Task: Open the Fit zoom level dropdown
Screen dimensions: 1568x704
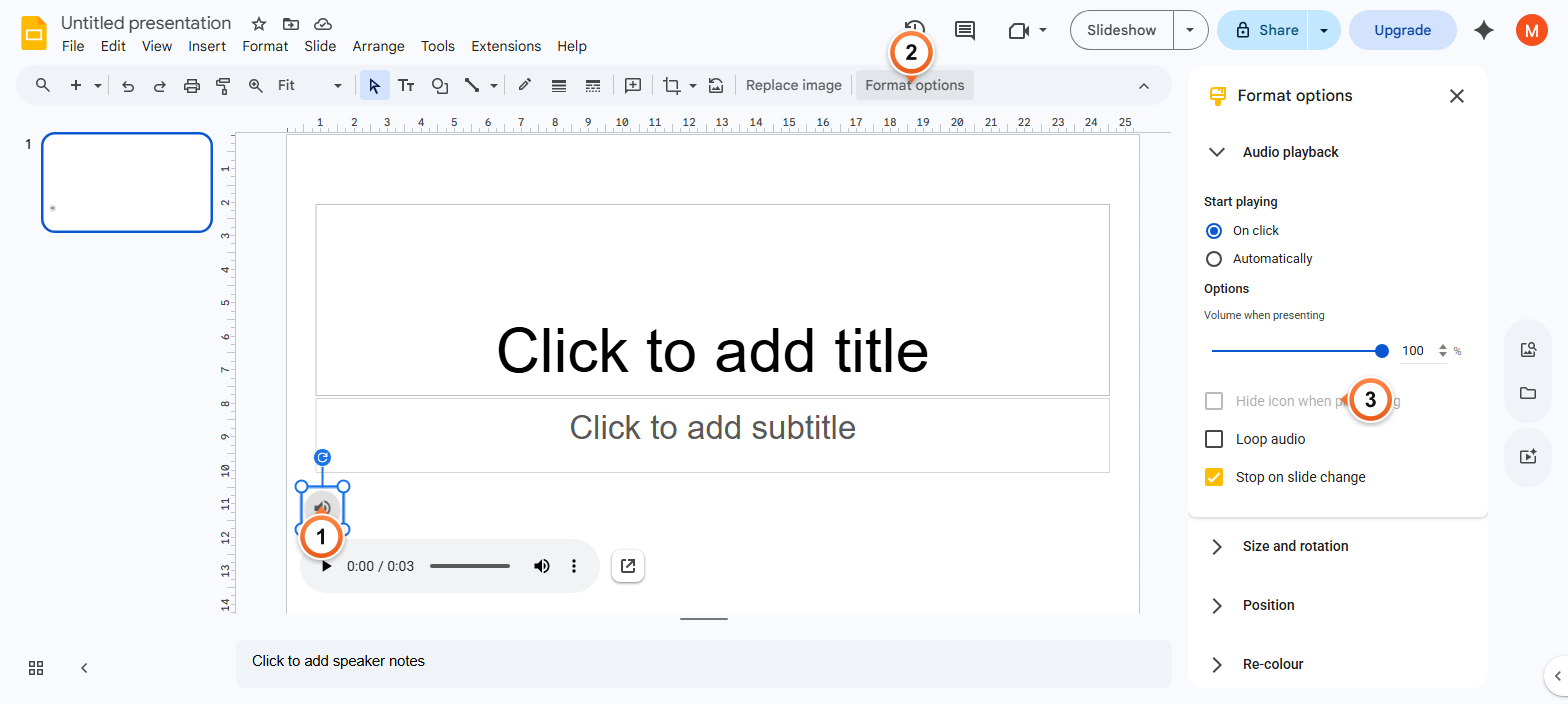Action: [310, 86]
